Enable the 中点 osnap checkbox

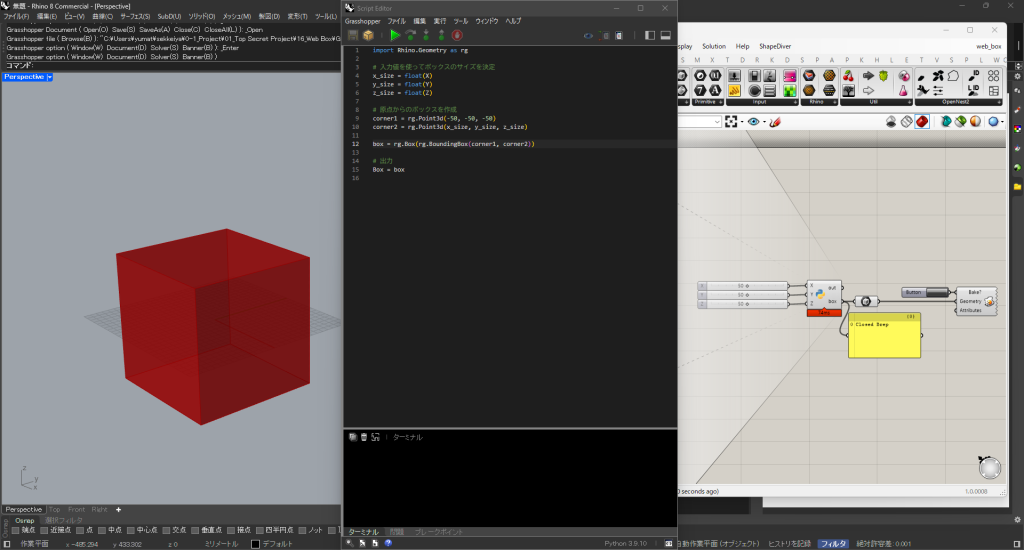[x=101, y=530]
